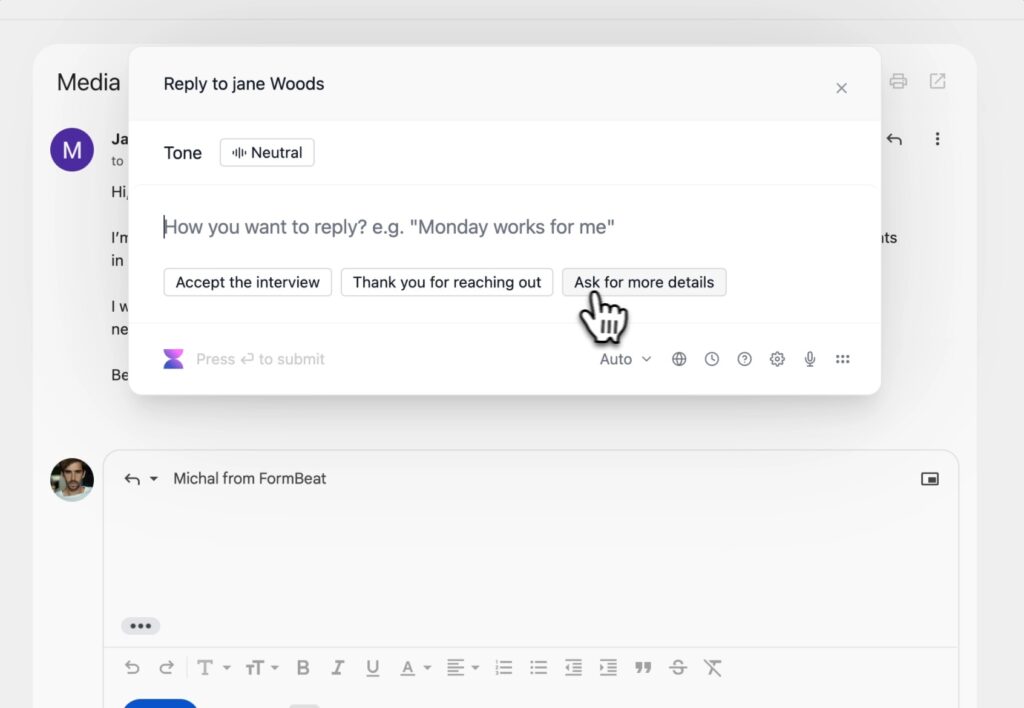Open the text color picker

point(413,667)
